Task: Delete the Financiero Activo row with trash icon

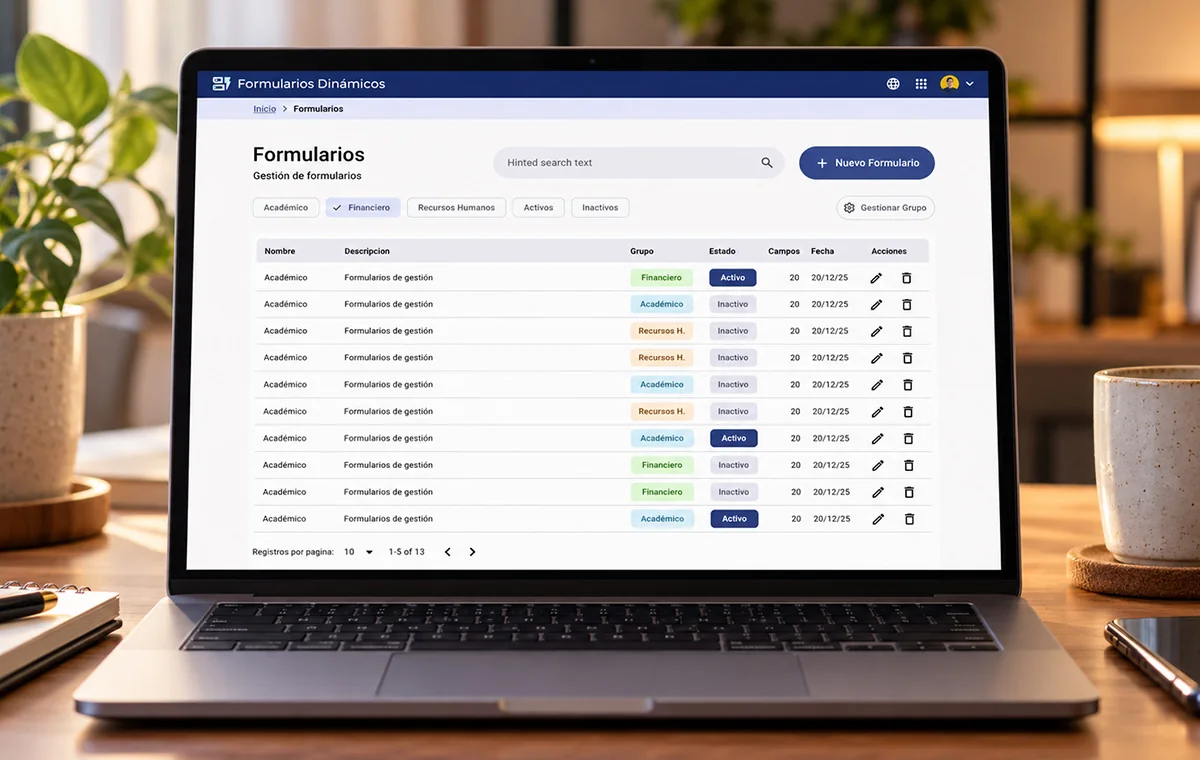Action: click(x=907, y=278)
